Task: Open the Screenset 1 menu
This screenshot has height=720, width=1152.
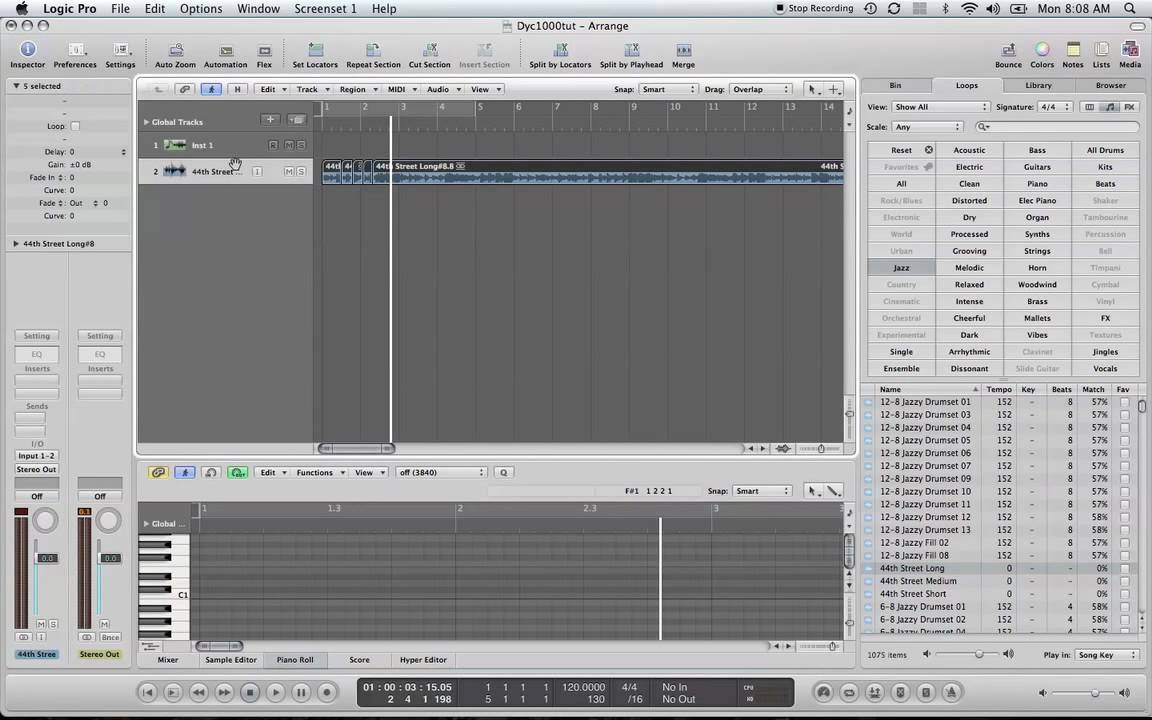Action: pyautogui.click(x=325, y=9)
